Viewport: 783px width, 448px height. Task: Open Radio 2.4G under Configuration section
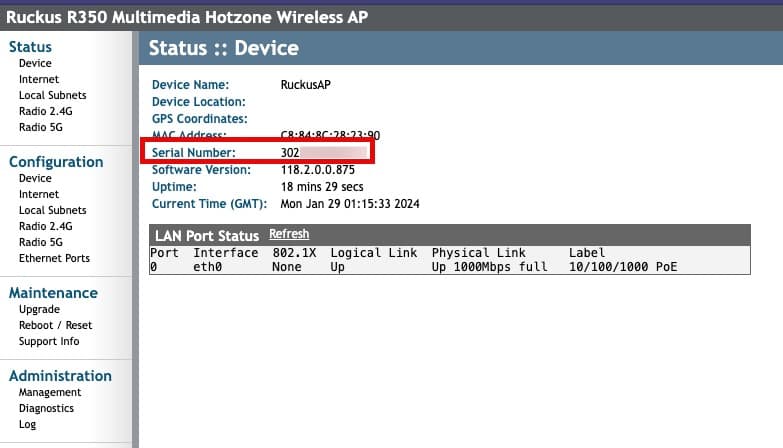[x=45, y=226]
